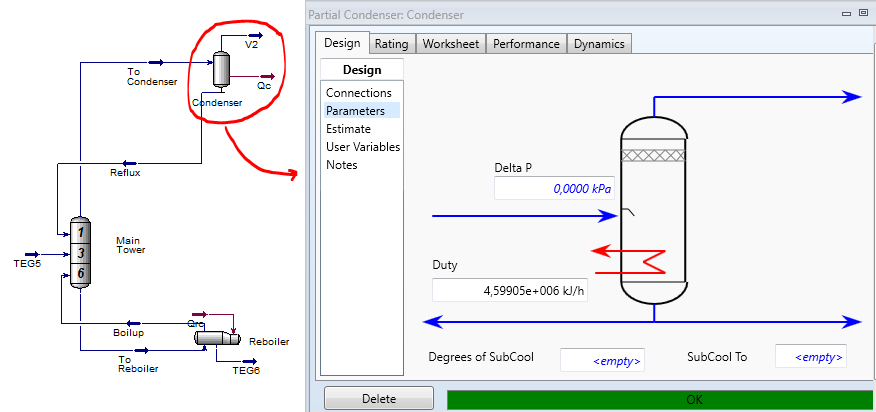
Task: Open the Estimate design page
Action: [349, 129]
